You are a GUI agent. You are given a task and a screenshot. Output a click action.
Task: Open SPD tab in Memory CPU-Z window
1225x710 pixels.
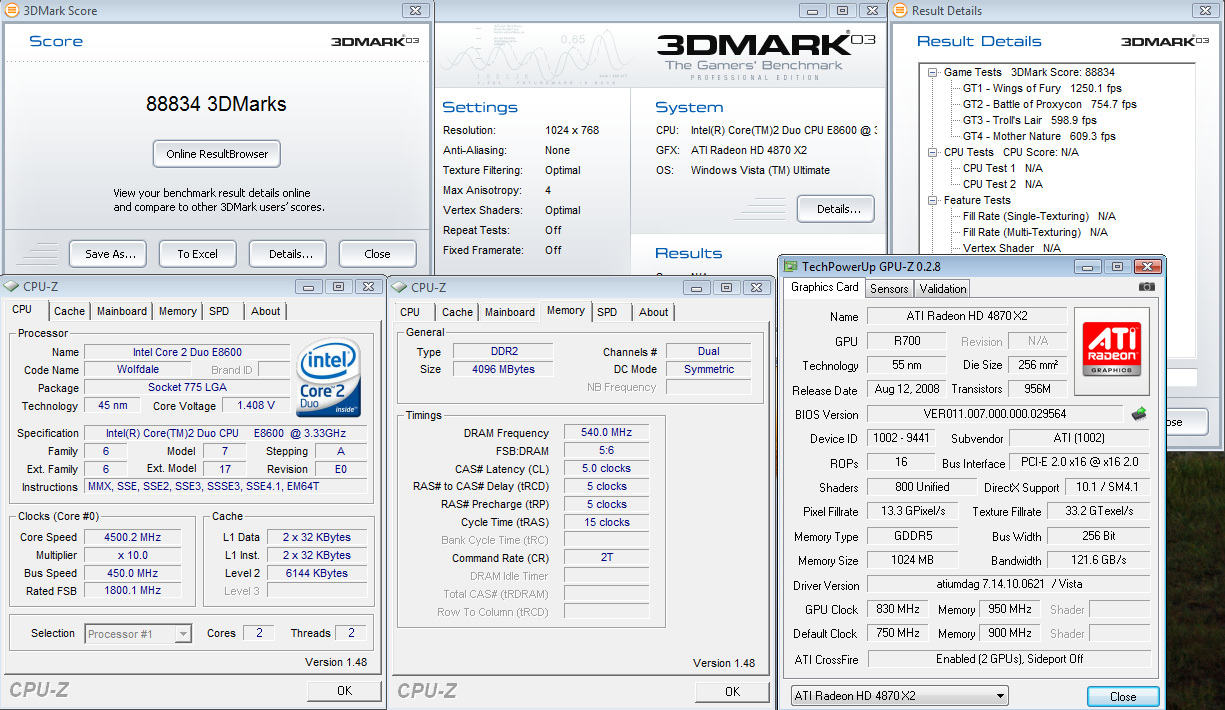click(x=607, y=312)
